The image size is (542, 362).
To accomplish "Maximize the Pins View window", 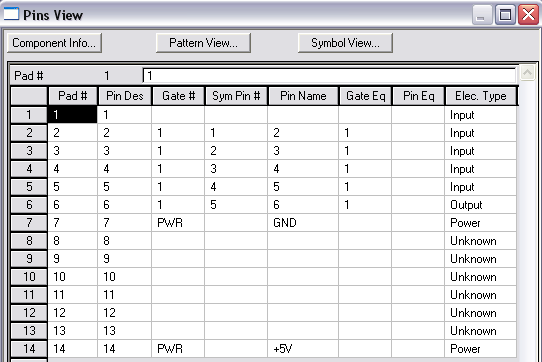I will point(505,15).
